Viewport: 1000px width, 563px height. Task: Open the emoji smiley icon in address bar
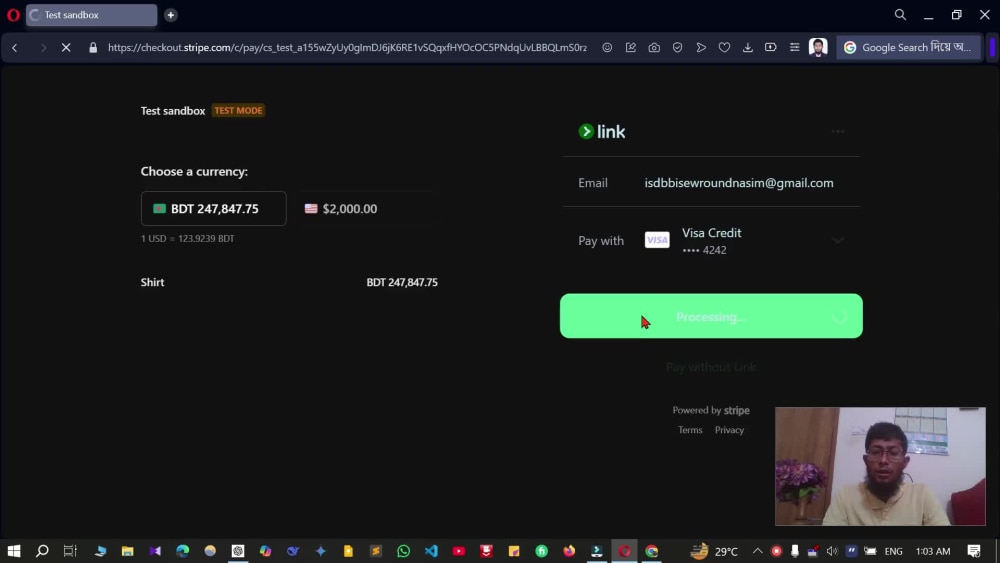[x=607, y=47]
